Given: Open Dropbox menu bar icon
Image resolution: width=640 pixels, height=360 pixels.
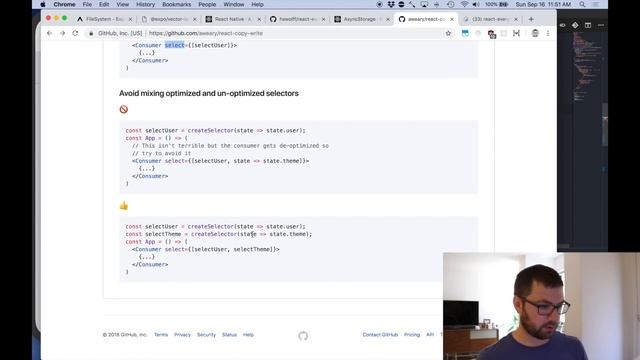Looking at the screenshot, I should (391, 4).
